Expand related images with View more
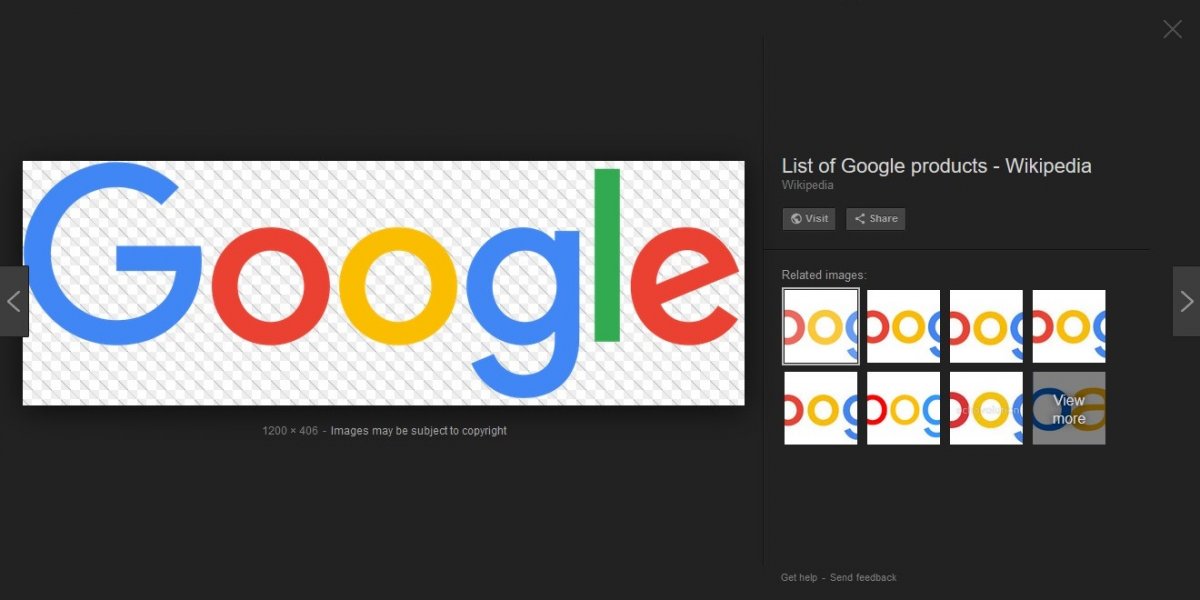The width and height of the screenshot is (1200, 600). click(1069, 408)
